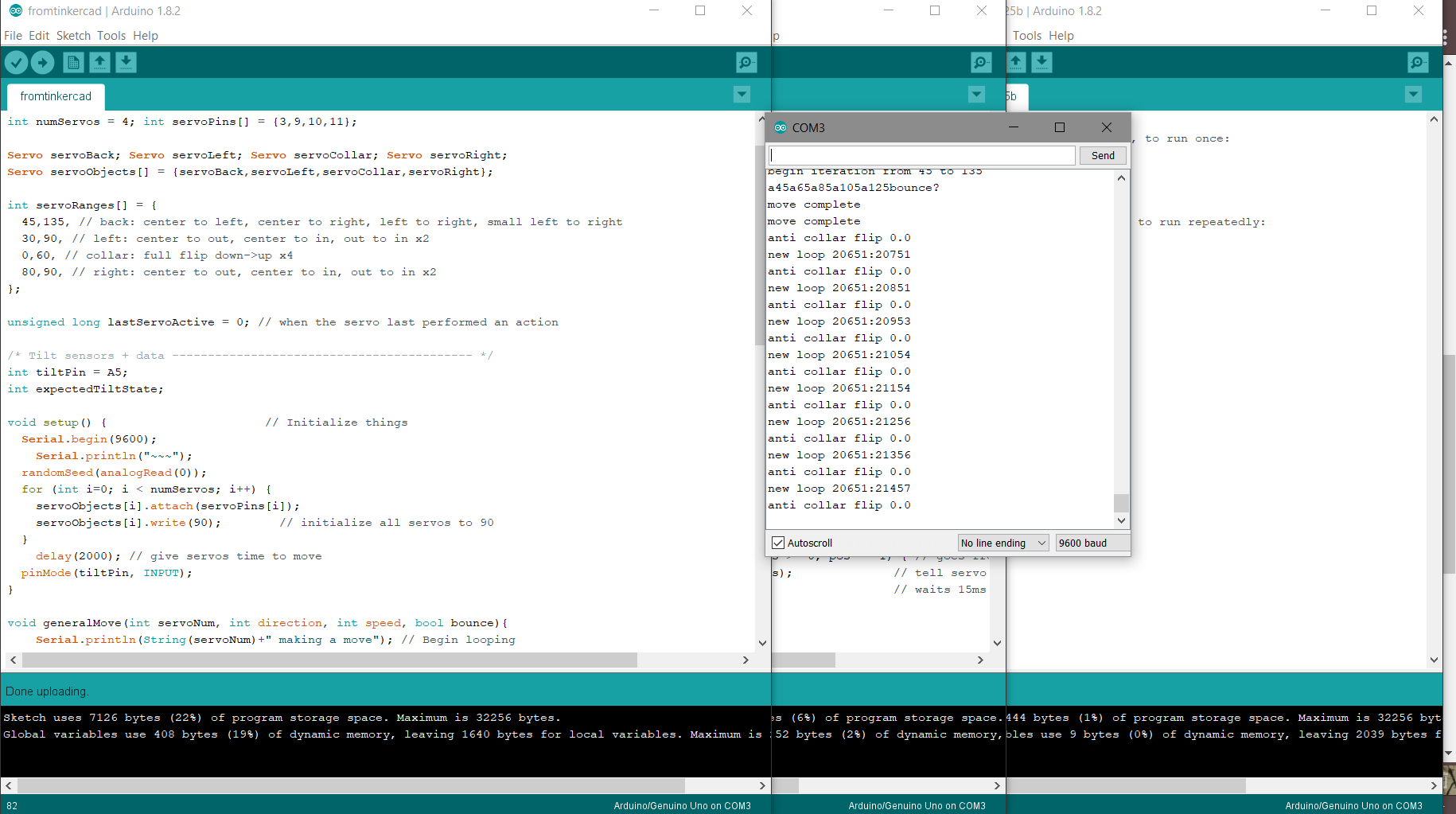Open the Sketch menu in fromtinkercad

[73, 36]
